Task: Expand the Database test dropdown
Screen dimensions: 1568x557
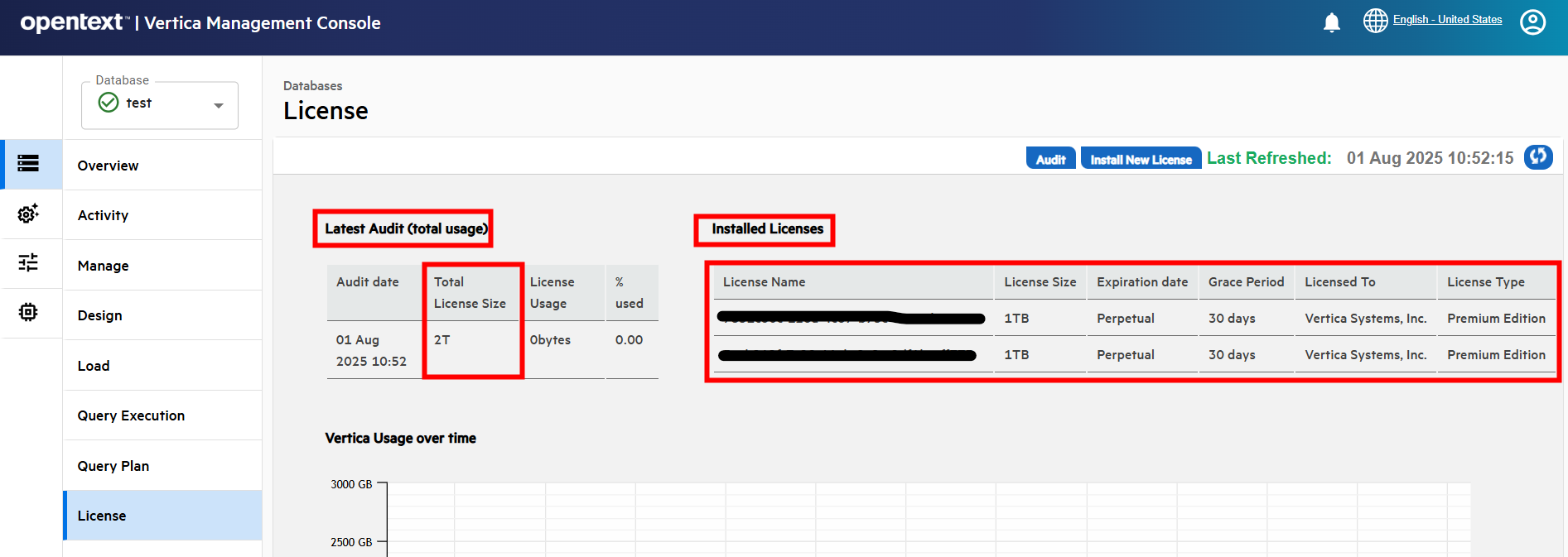Action: click(x=159, y=104)
